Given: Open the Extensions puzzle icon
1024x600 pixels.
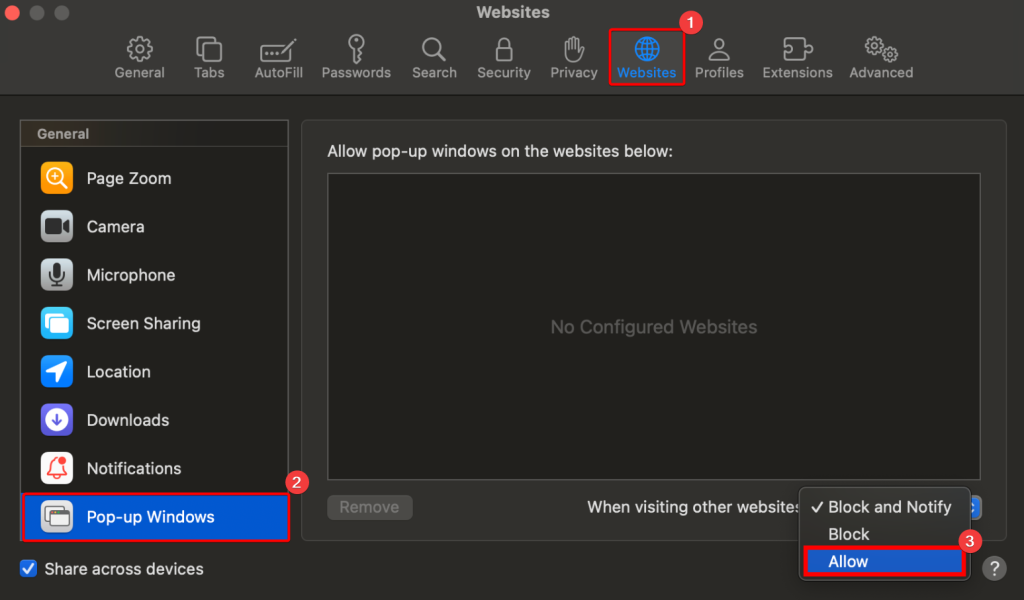Looking at the screenshot, I should 797,55.
